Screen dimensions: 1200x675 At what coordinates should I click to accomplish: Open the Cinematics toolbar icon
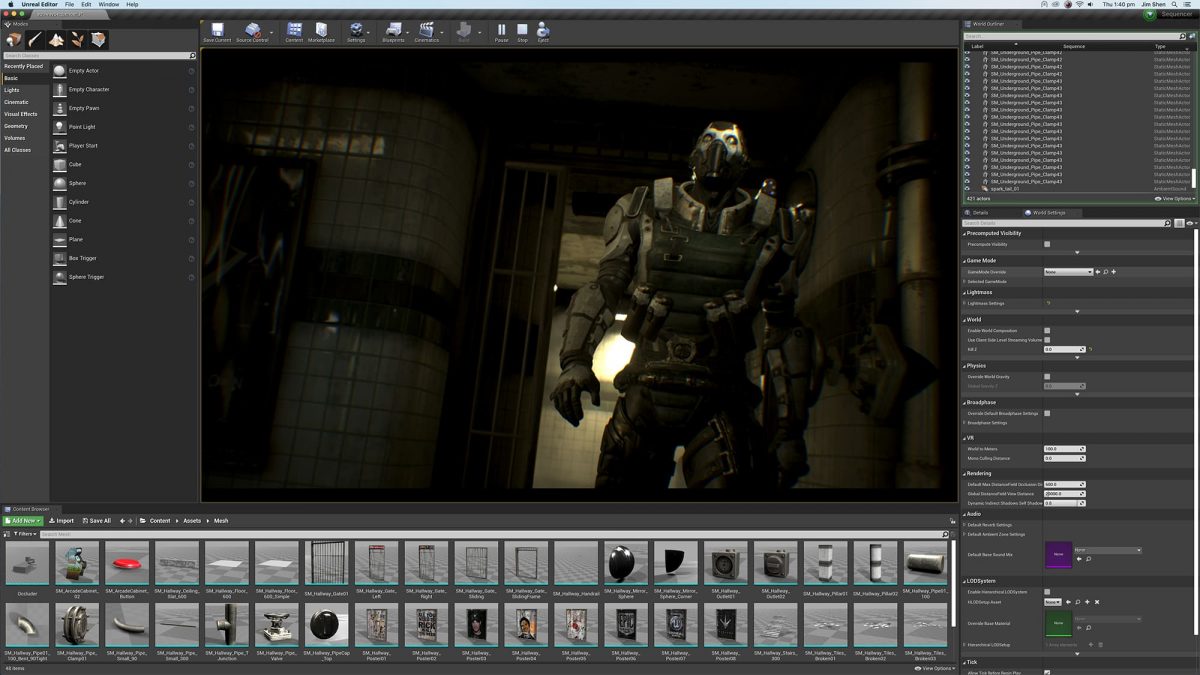[428, 31]
